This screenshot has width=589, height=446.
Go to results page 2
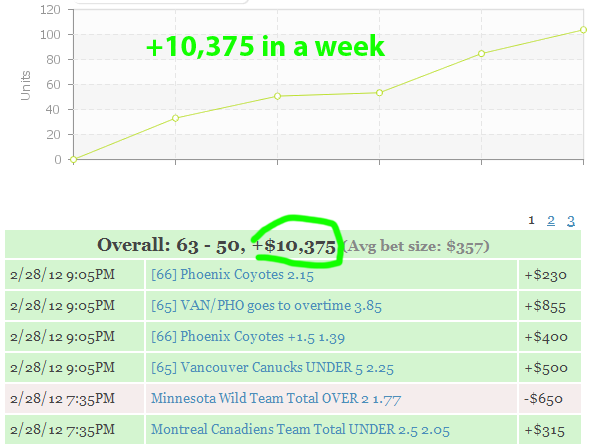(551, 220)
